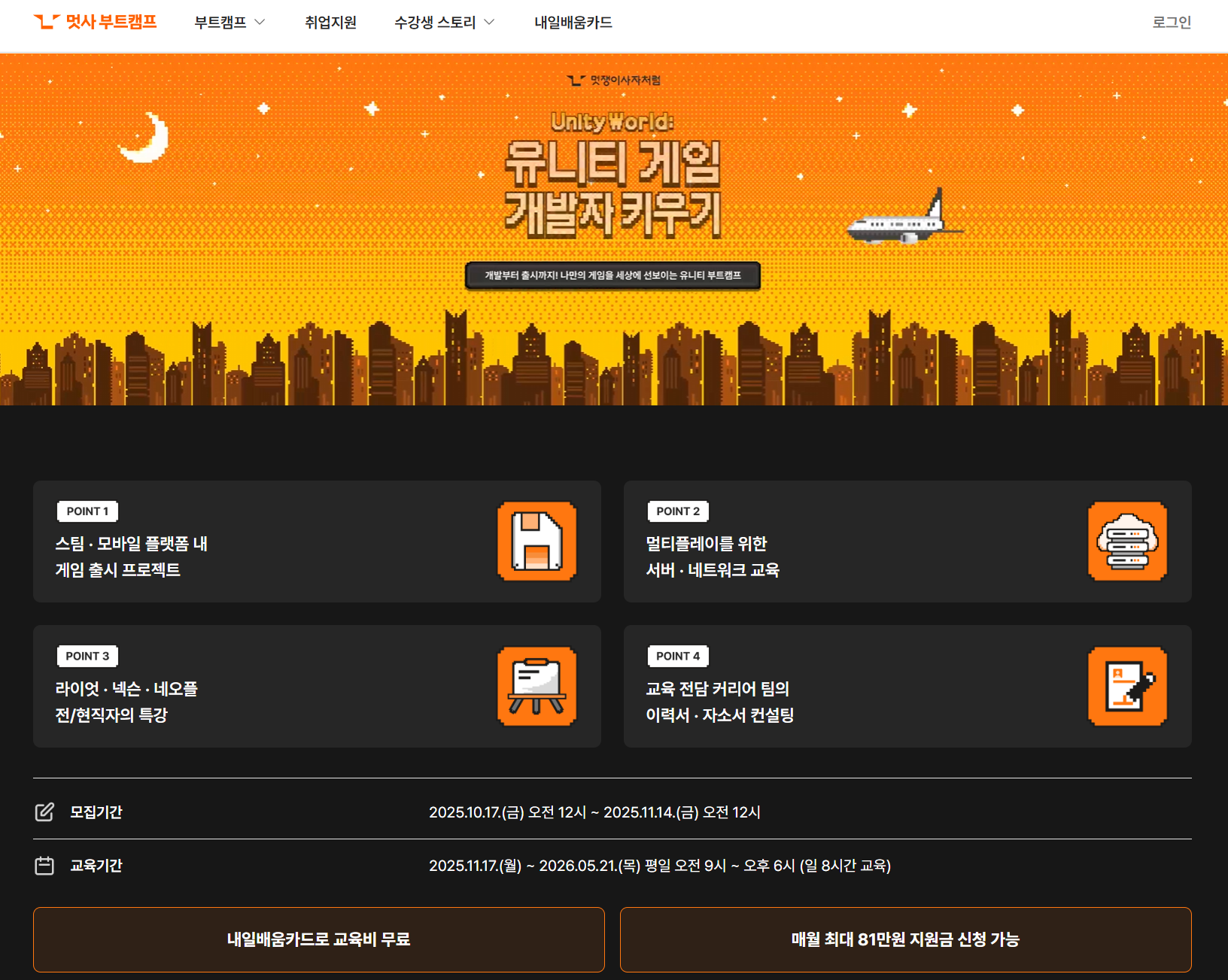The image size is (1228, 980).
Task: Click the 교육기간 label
Action: click(x=96, y=866)
